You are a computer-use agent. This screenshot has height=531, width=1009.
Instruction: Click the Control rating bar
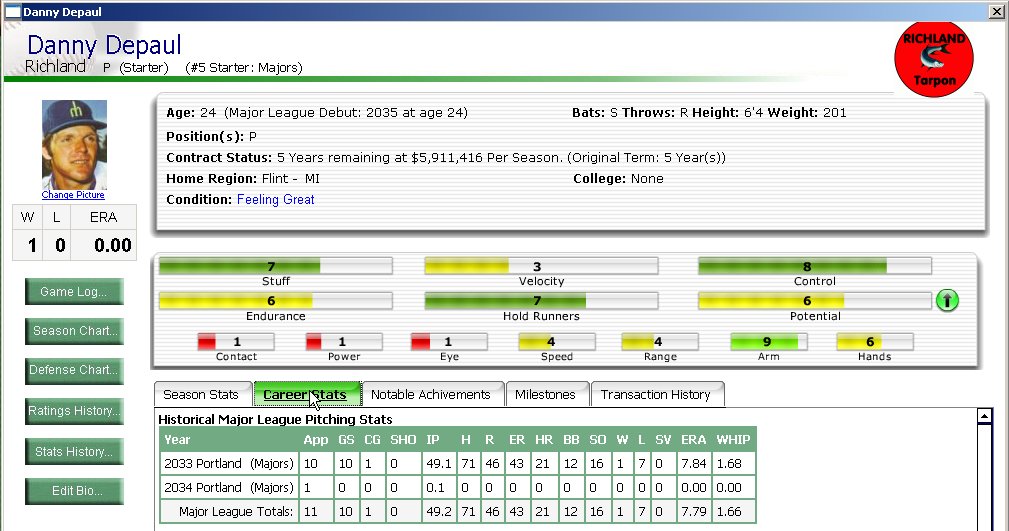coord(815,266)
